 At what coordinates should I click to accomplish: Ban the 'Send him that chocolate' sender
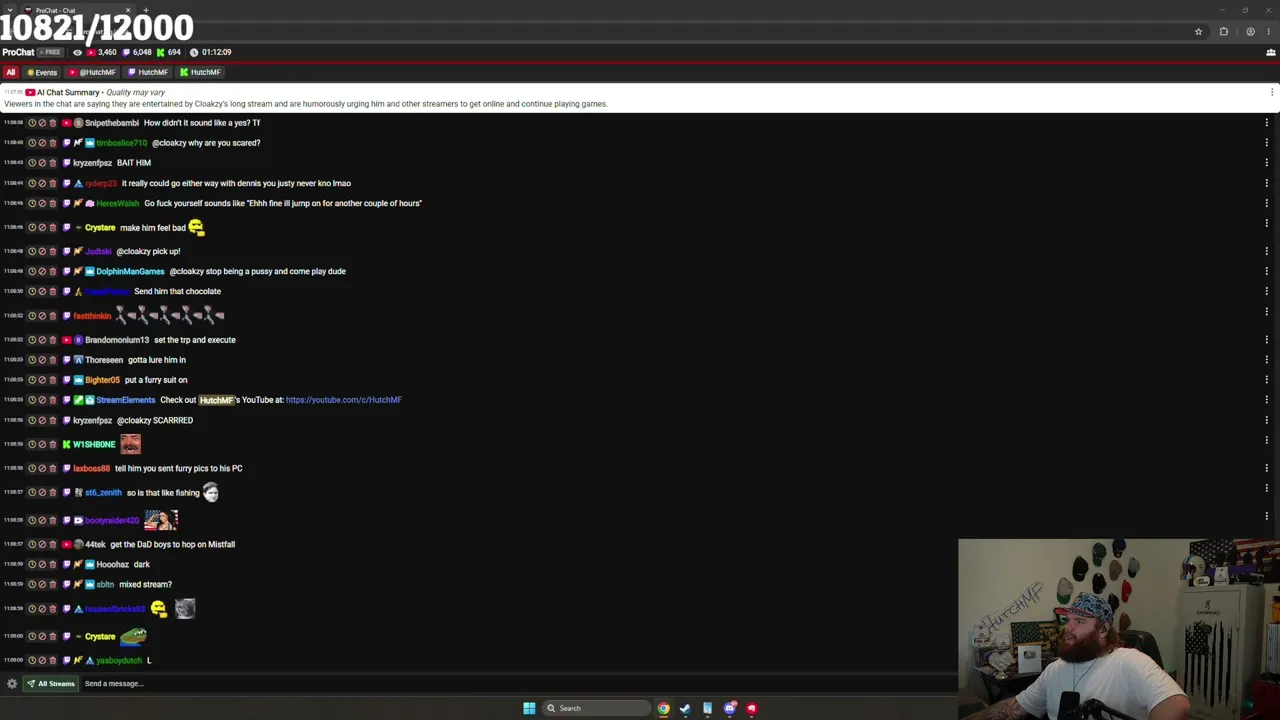42,291
